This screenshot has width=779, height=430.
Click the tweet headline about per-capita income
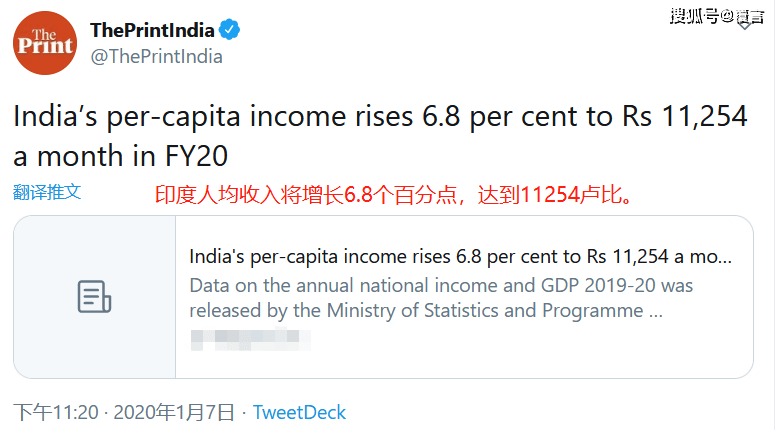click(x=380, y=117)
